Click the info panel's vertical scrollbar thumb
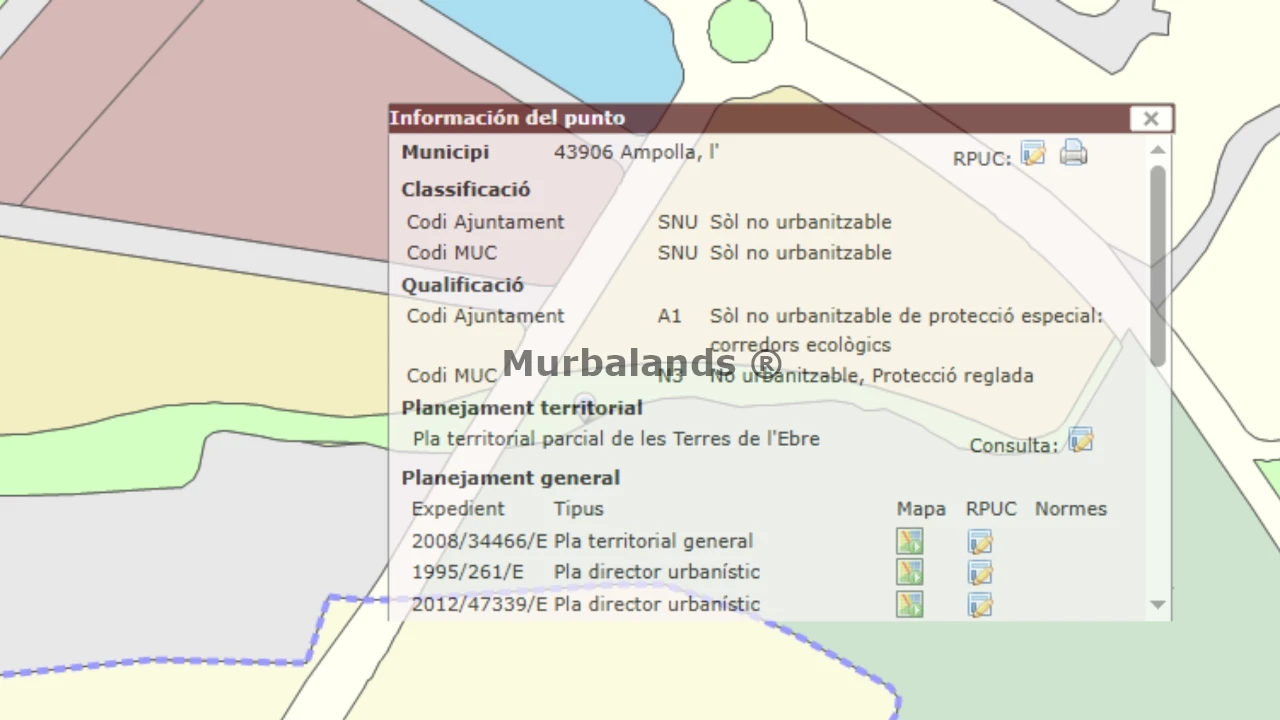Image resolution: width=1280 pixels, height=720 pixels. (x=1158, y=265)
